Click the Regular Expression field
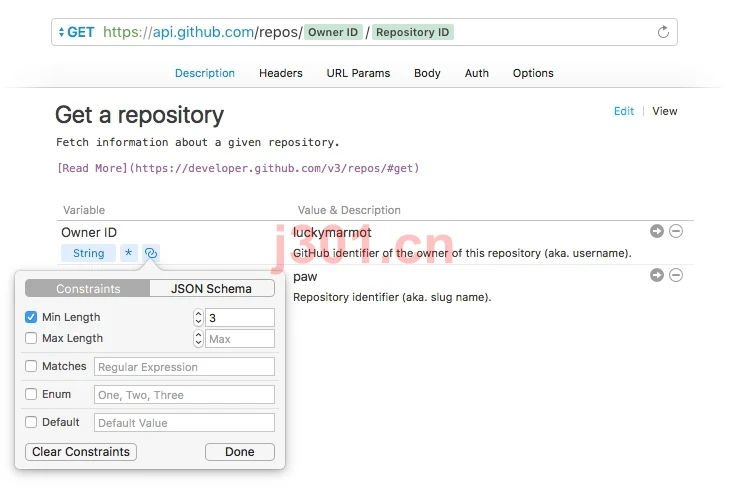 coord(184,367)
